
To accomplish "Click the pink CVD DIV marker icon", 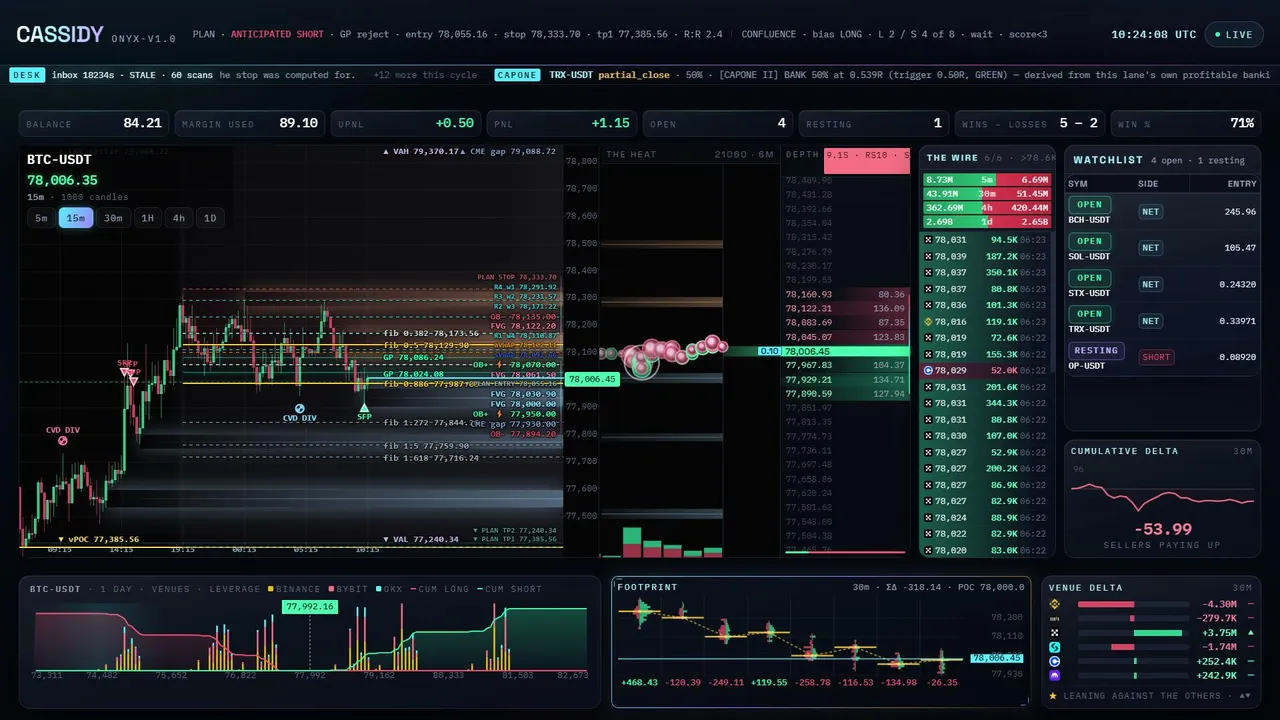I will 62,440.
